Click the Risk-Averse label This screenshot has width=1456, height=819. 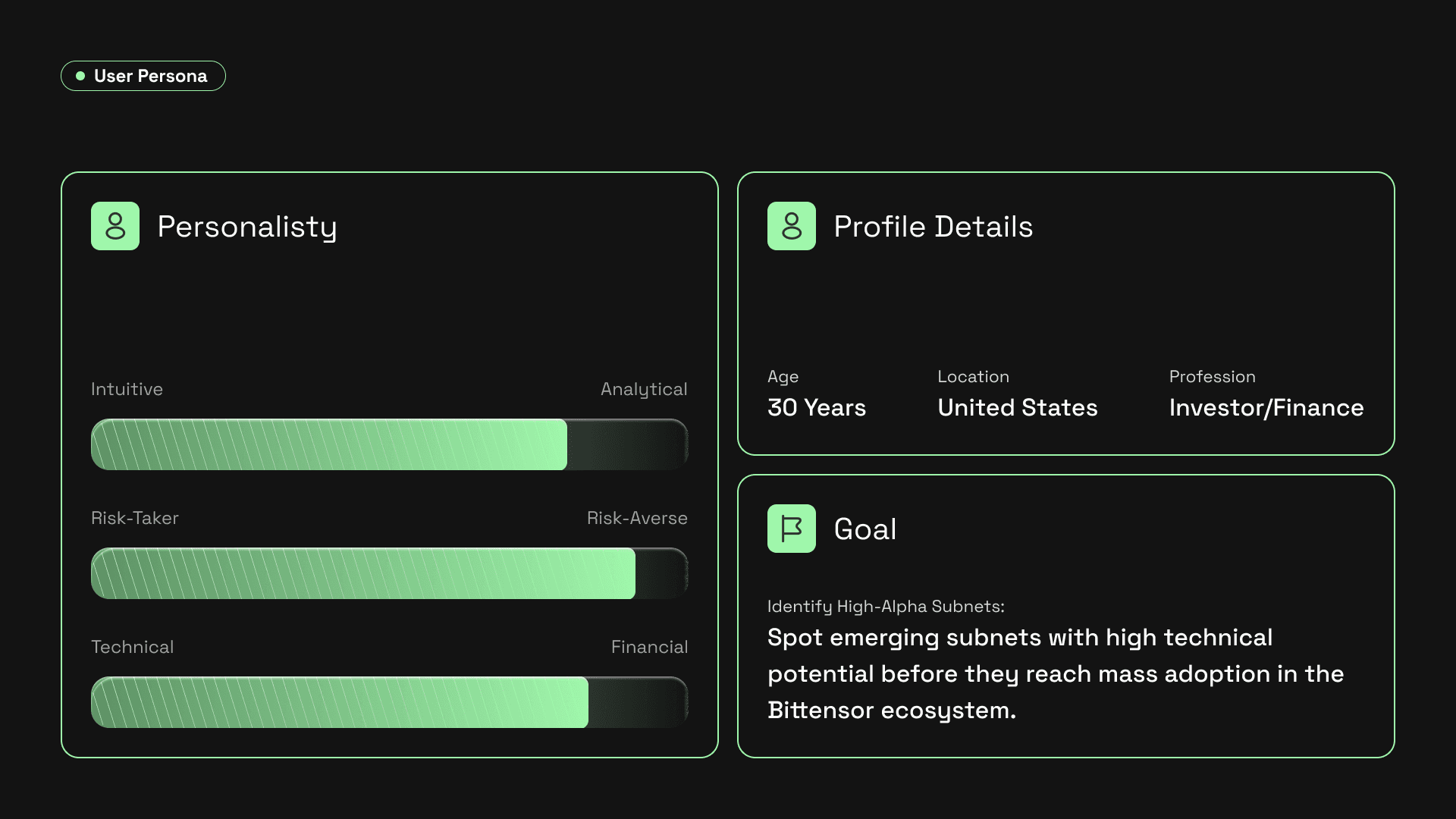tap(637, 518)
